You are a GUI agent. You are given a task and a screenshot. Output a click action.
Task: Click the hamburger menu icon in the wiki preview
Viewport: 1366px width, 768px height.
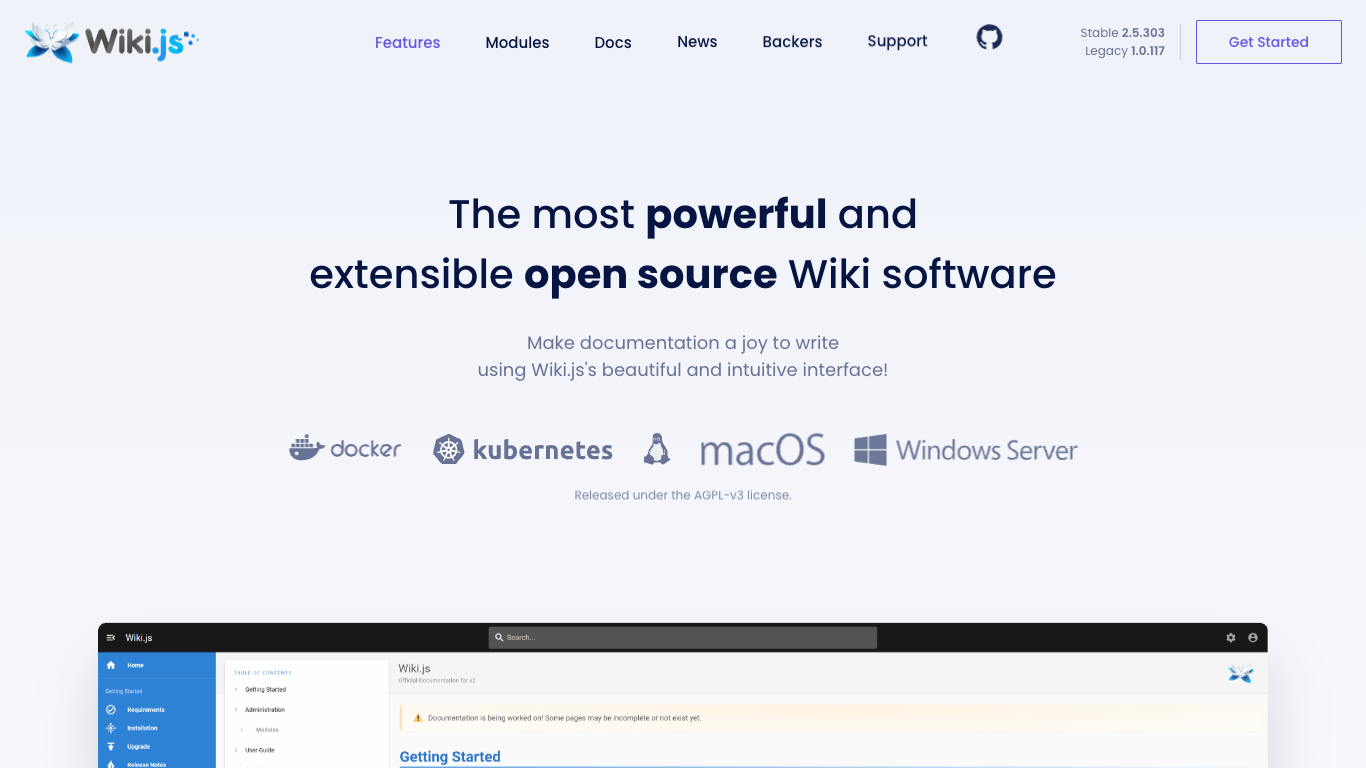coord(111,637)
